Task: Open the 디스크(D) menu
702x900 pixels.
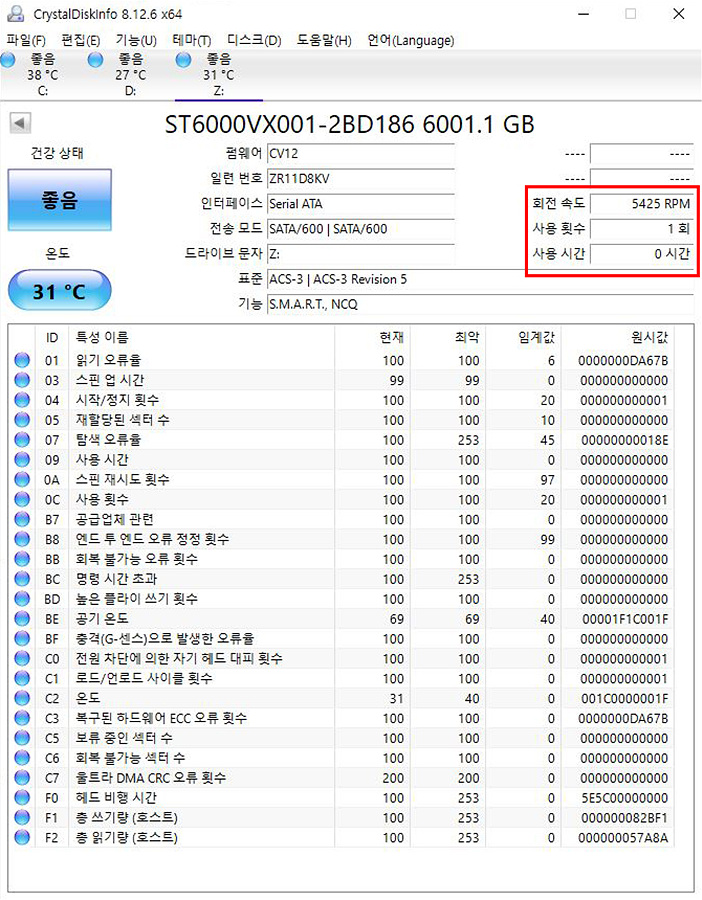Action: click(x=254, y=40)
